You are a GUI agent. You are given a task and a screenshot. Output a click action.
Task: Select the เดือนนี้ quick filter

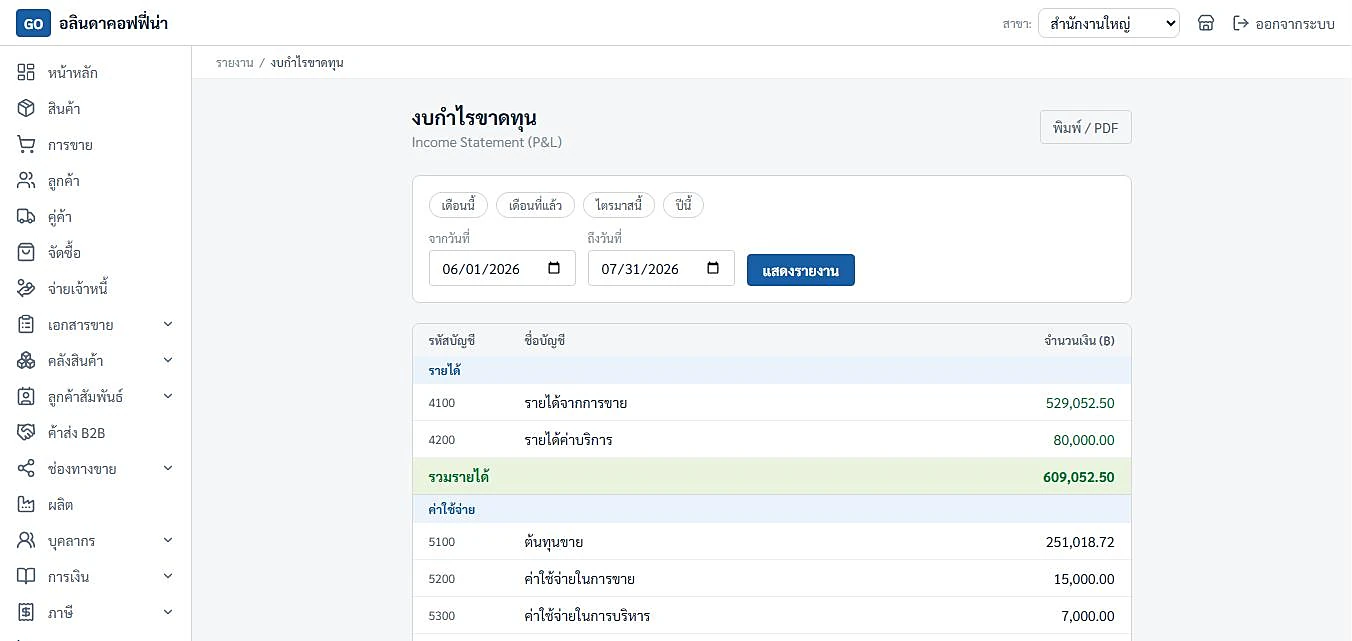(x=458, y=206)
